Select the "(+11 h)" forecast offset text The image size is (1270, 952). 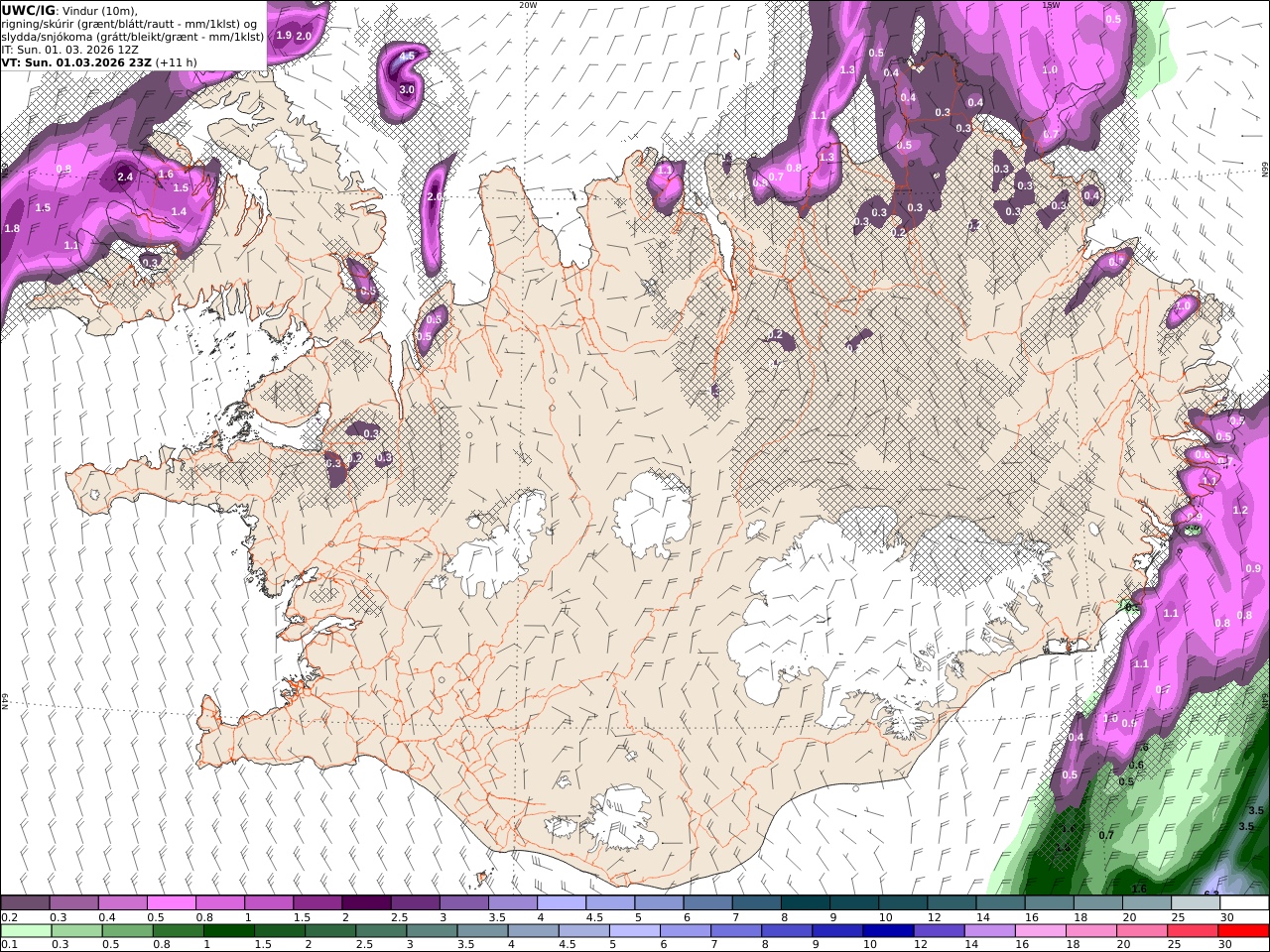click(x=176, y=61)
